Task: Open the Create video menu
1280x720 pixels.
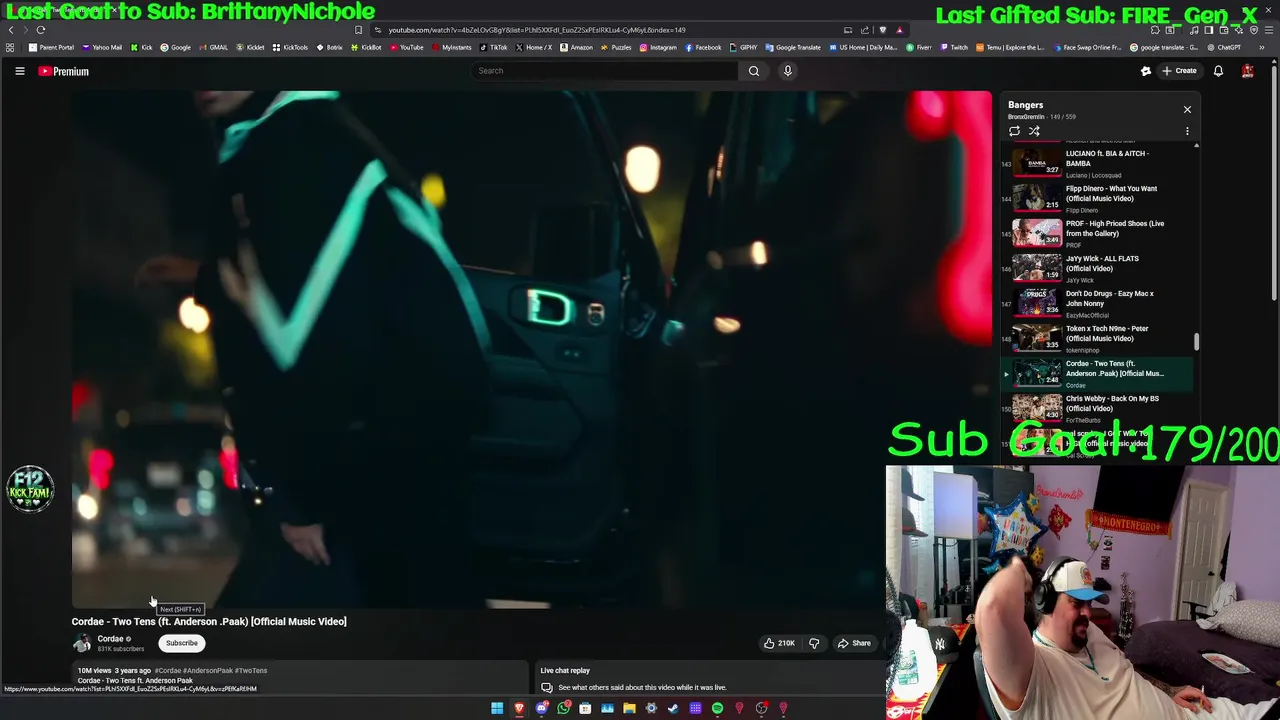Action: tap(1179, 71)
